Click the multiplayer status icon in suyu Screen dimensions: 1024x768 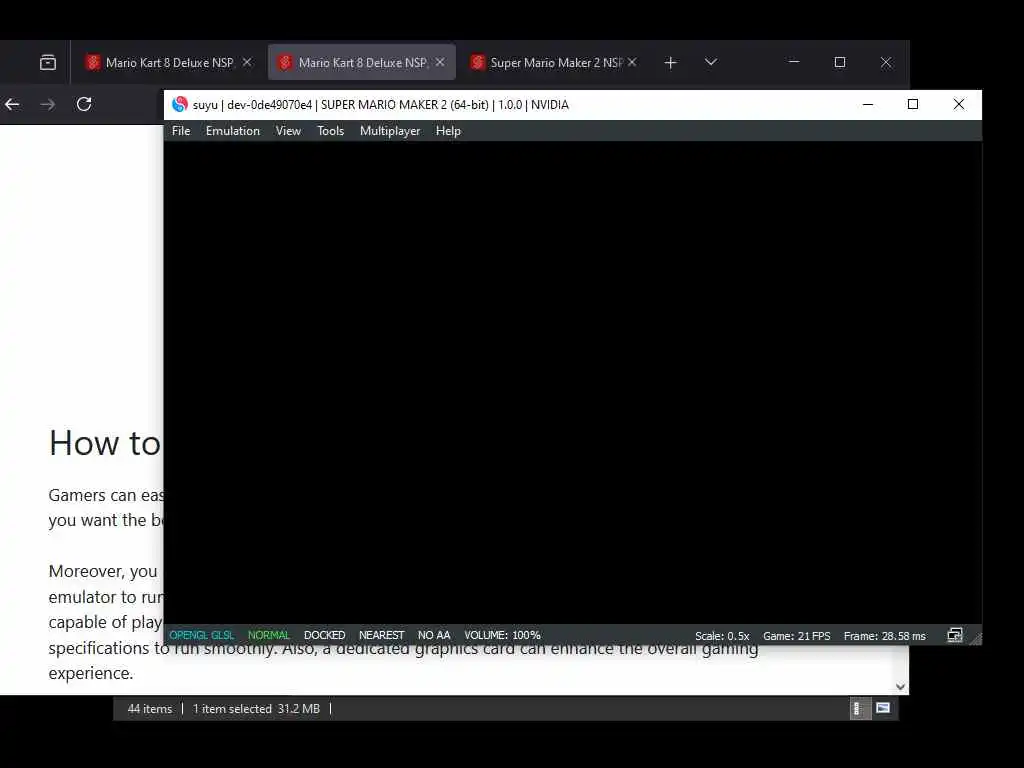point(955,635)
